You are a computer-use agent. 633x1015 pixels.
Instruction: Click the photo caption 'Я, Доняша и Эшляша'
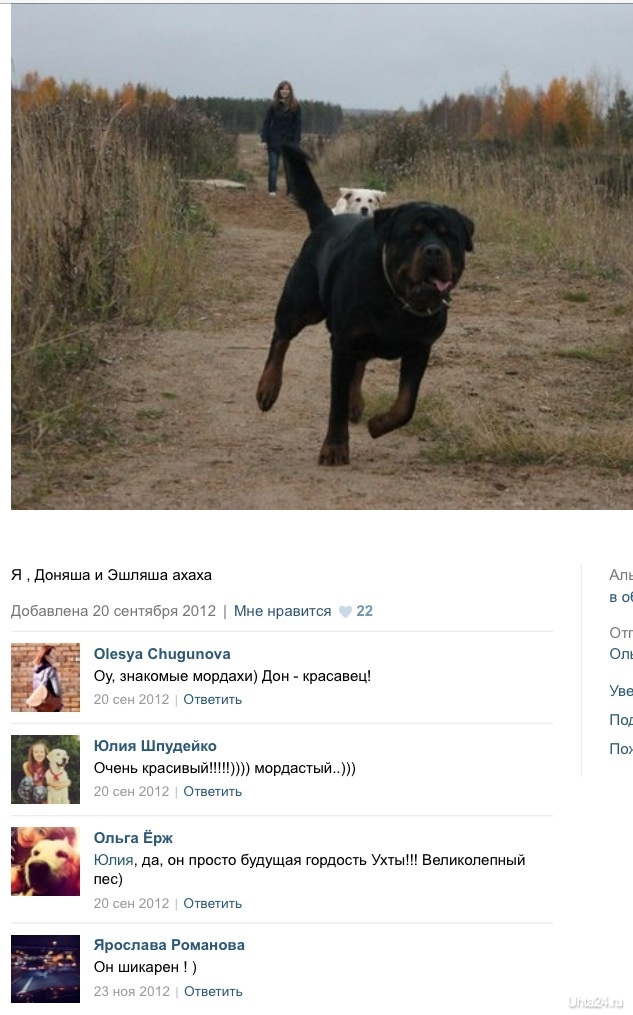[x=111, y=575]
